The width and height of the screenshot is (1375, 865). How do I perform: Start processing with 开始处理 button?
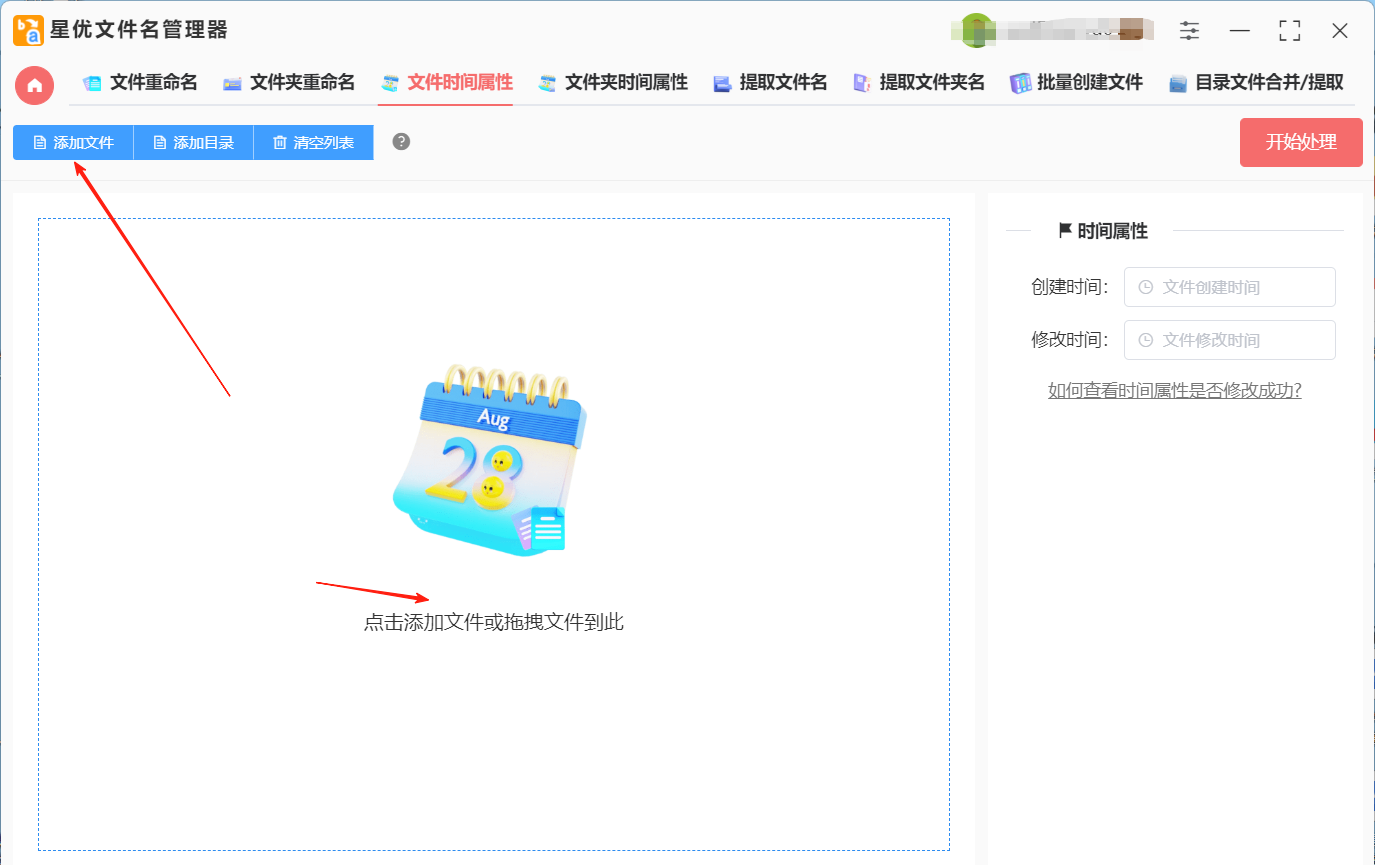tap(1301, 142)
